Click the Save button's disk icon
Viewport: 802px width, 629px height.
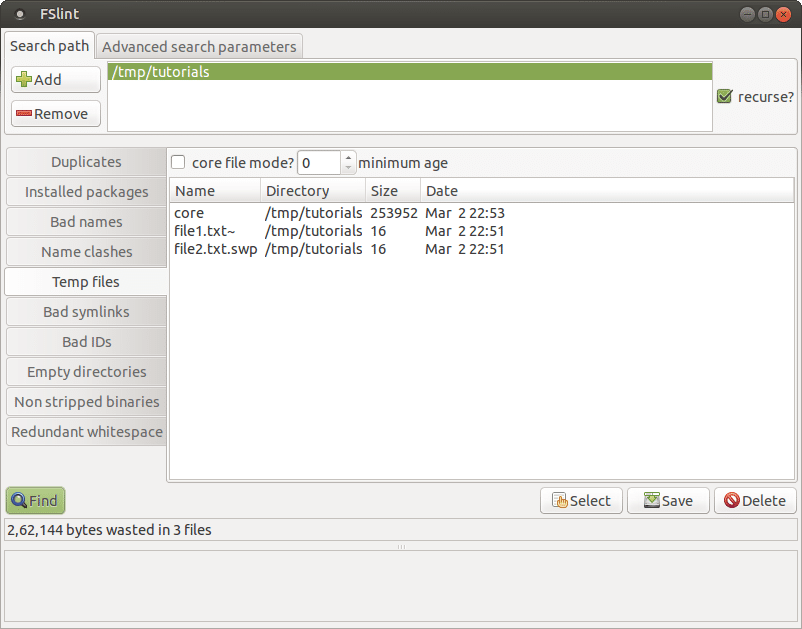(x=652, y=500)
